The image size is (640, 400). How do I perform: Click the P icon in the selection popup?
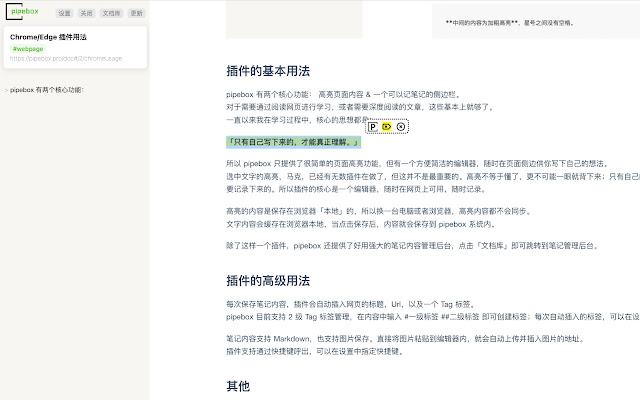tap(373, 127)
